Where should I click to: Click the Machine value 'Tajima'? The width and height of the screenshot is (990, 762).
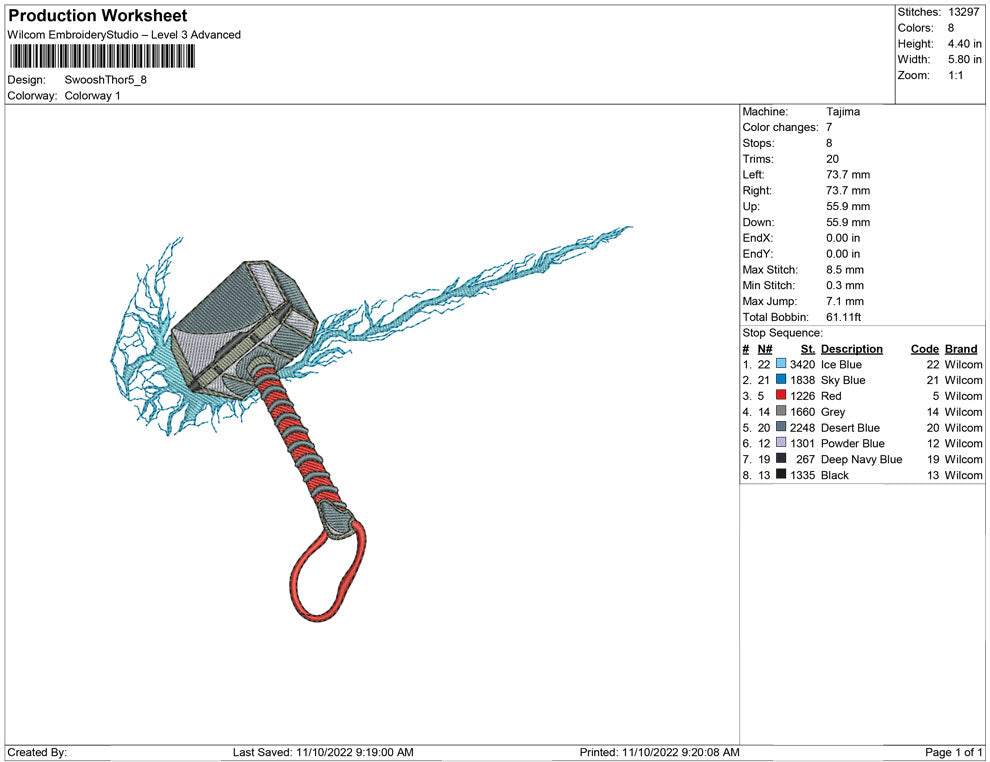(x=843, y=112)
